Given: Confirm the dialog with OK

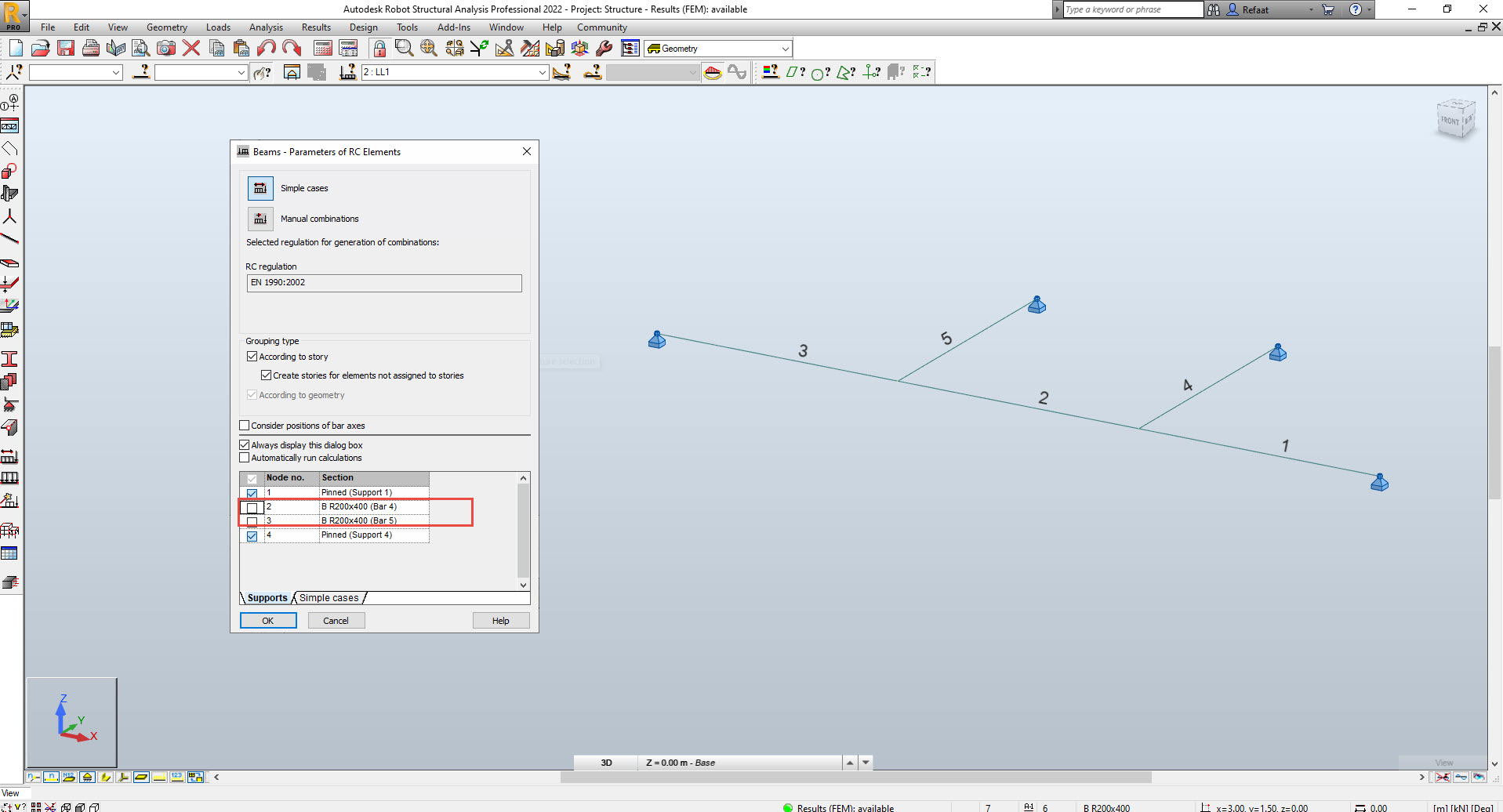Looking at the screenshot, I should click(x=268, y=620).
